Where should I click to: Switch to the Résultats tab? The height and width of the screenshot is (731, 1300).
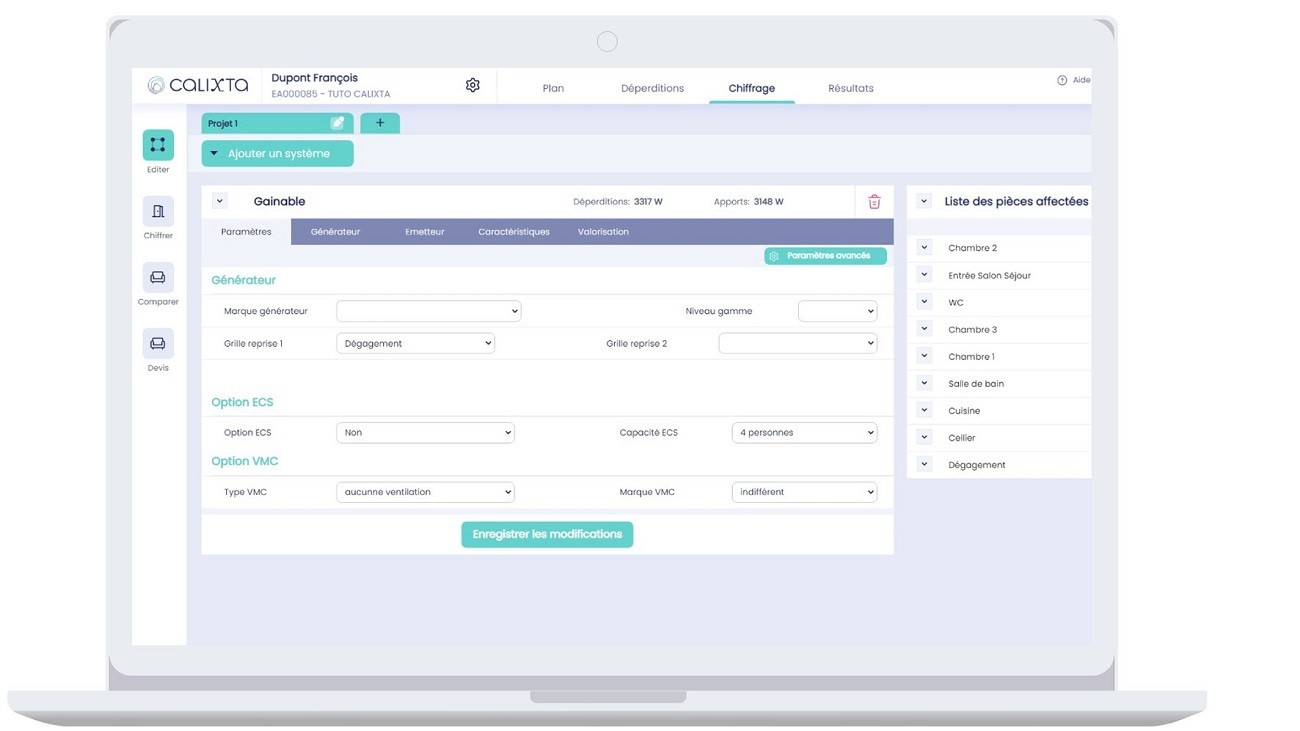(x=849, y=87)
